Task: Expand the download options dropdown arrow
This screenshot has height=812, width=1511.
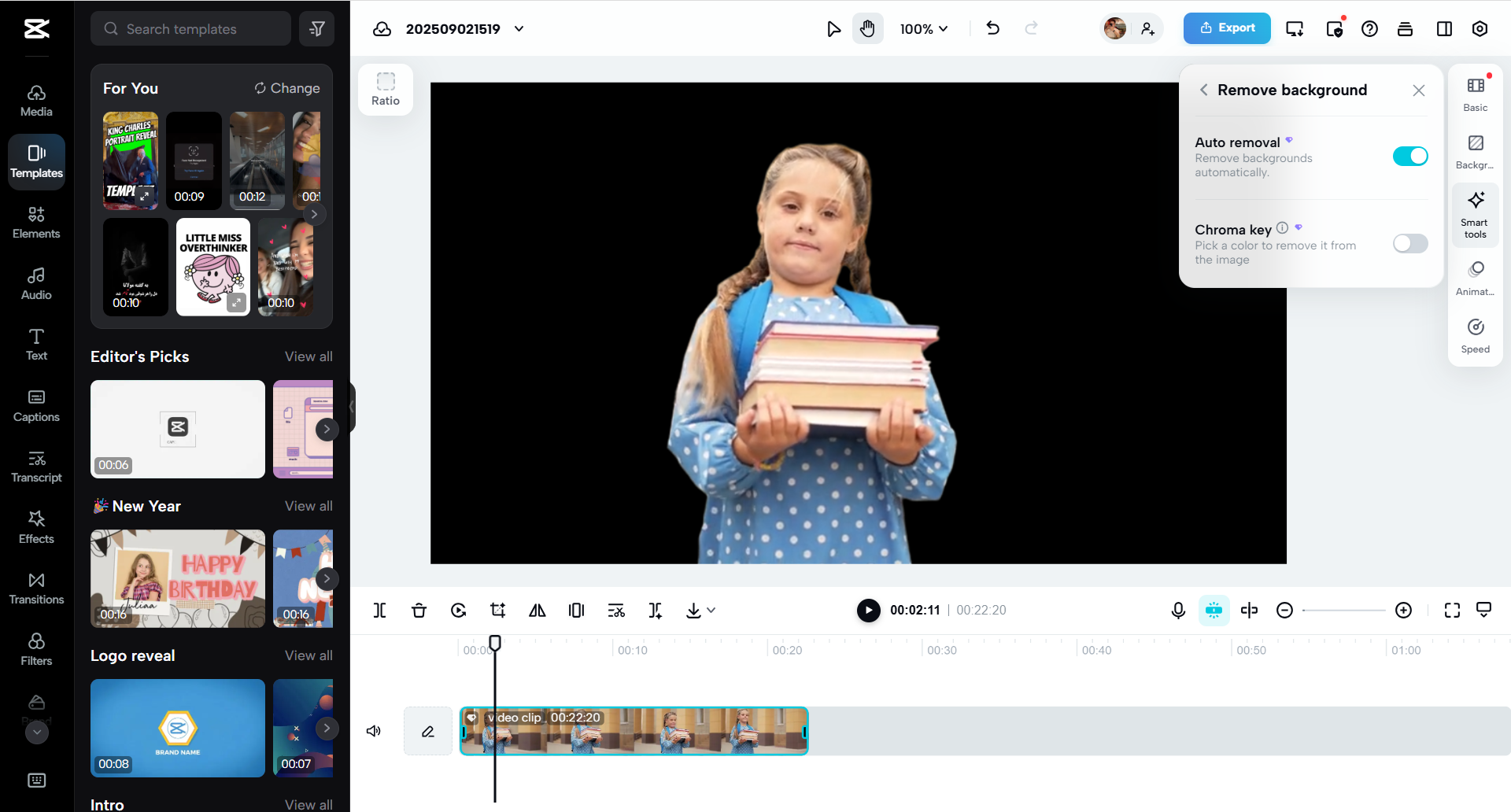Action: [711, 611]
